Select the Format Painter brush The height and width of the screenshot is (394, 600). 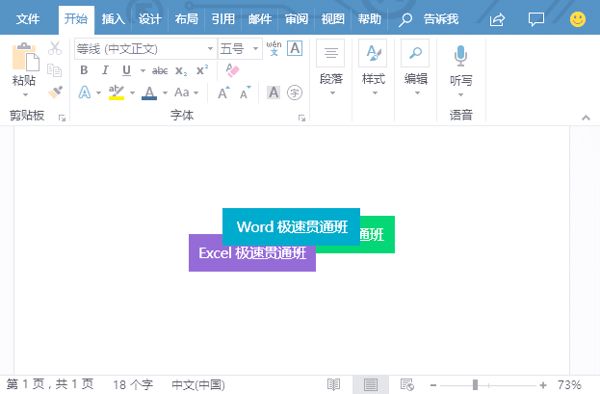tap(55, 92)
